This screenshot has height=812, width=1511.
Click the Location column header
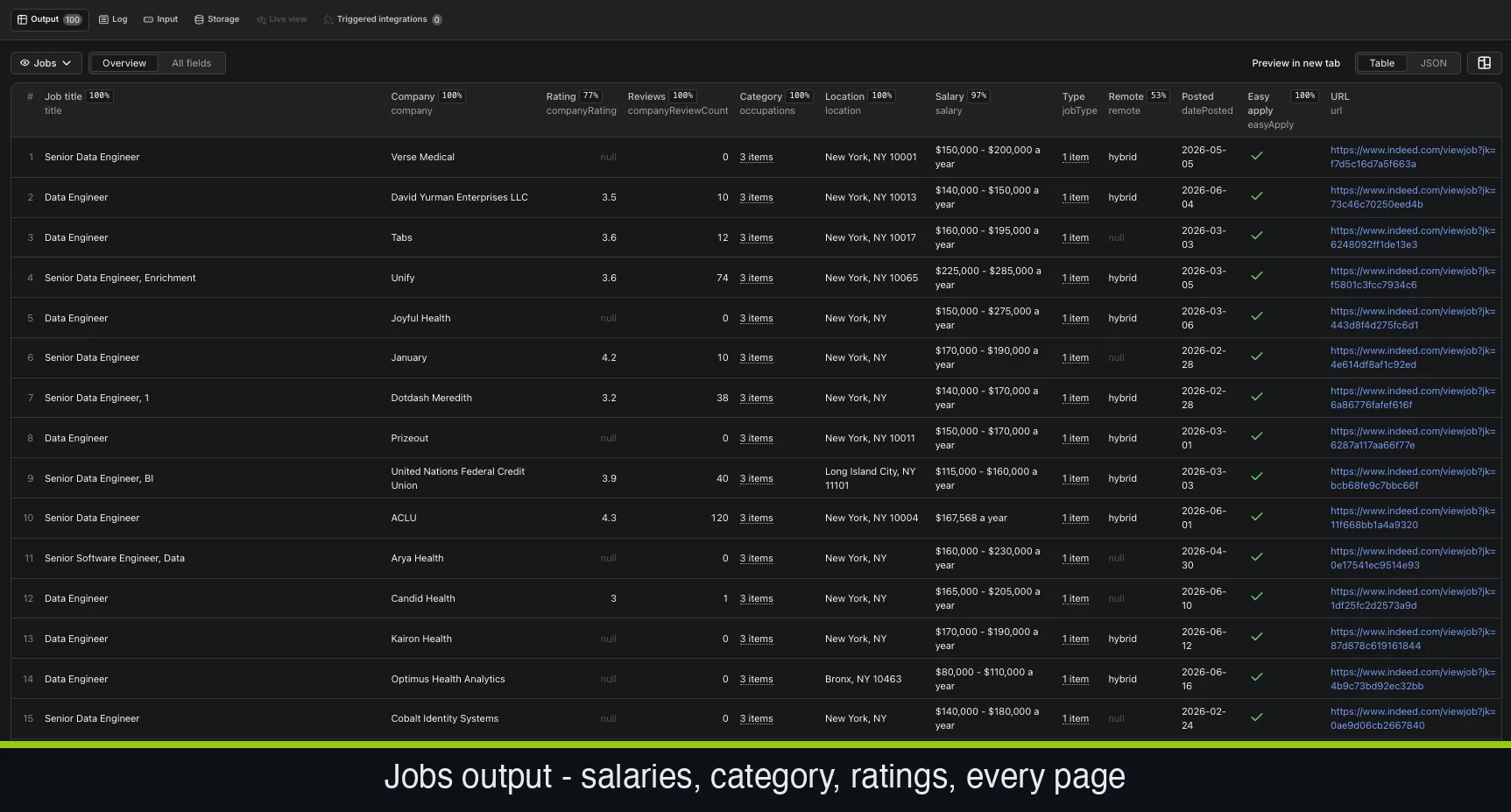click(x=844, y=96)
